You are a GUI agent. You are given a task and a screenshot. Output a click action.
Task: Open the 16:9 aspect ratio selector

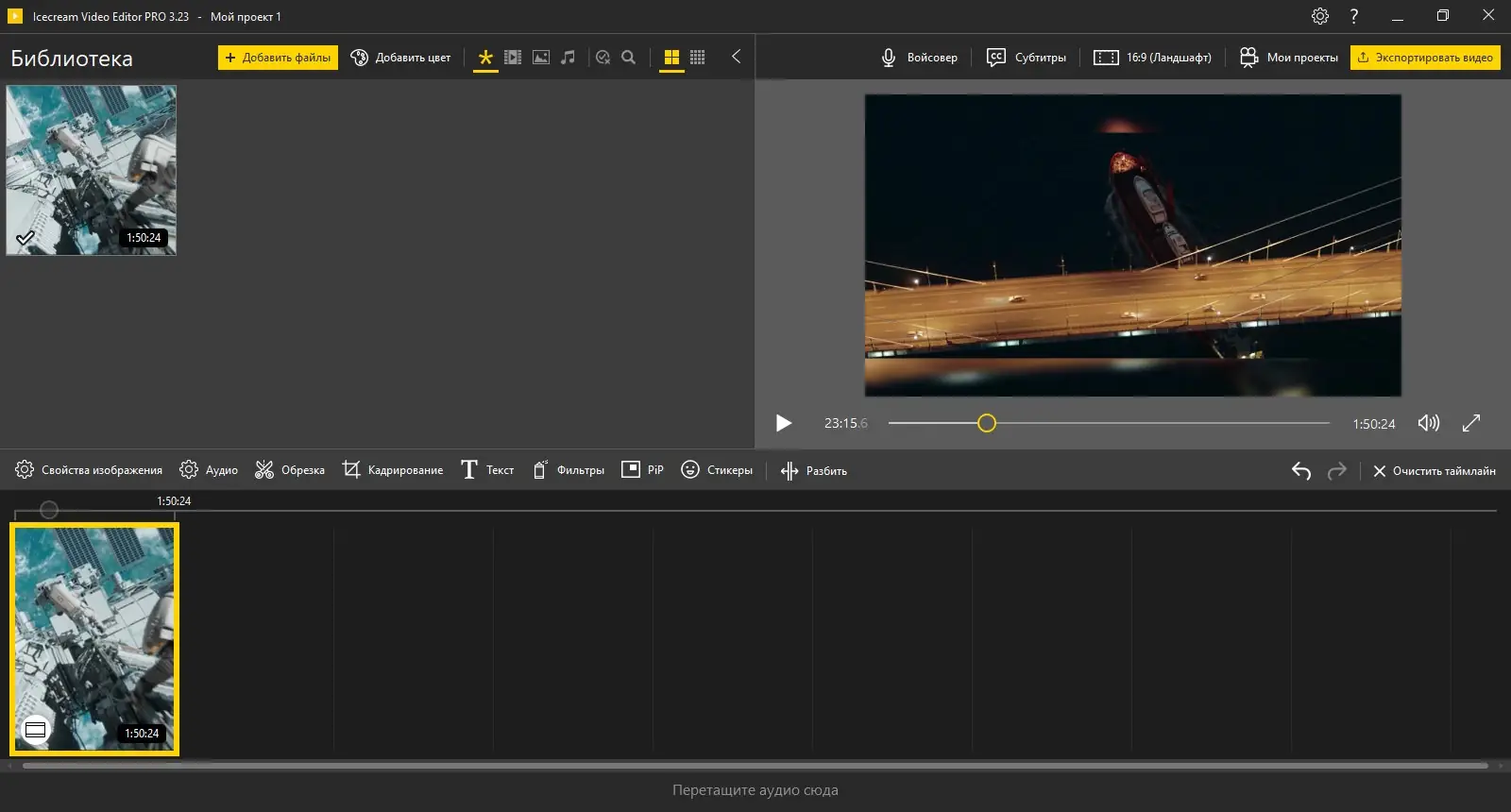click(x=1152, y=58)
